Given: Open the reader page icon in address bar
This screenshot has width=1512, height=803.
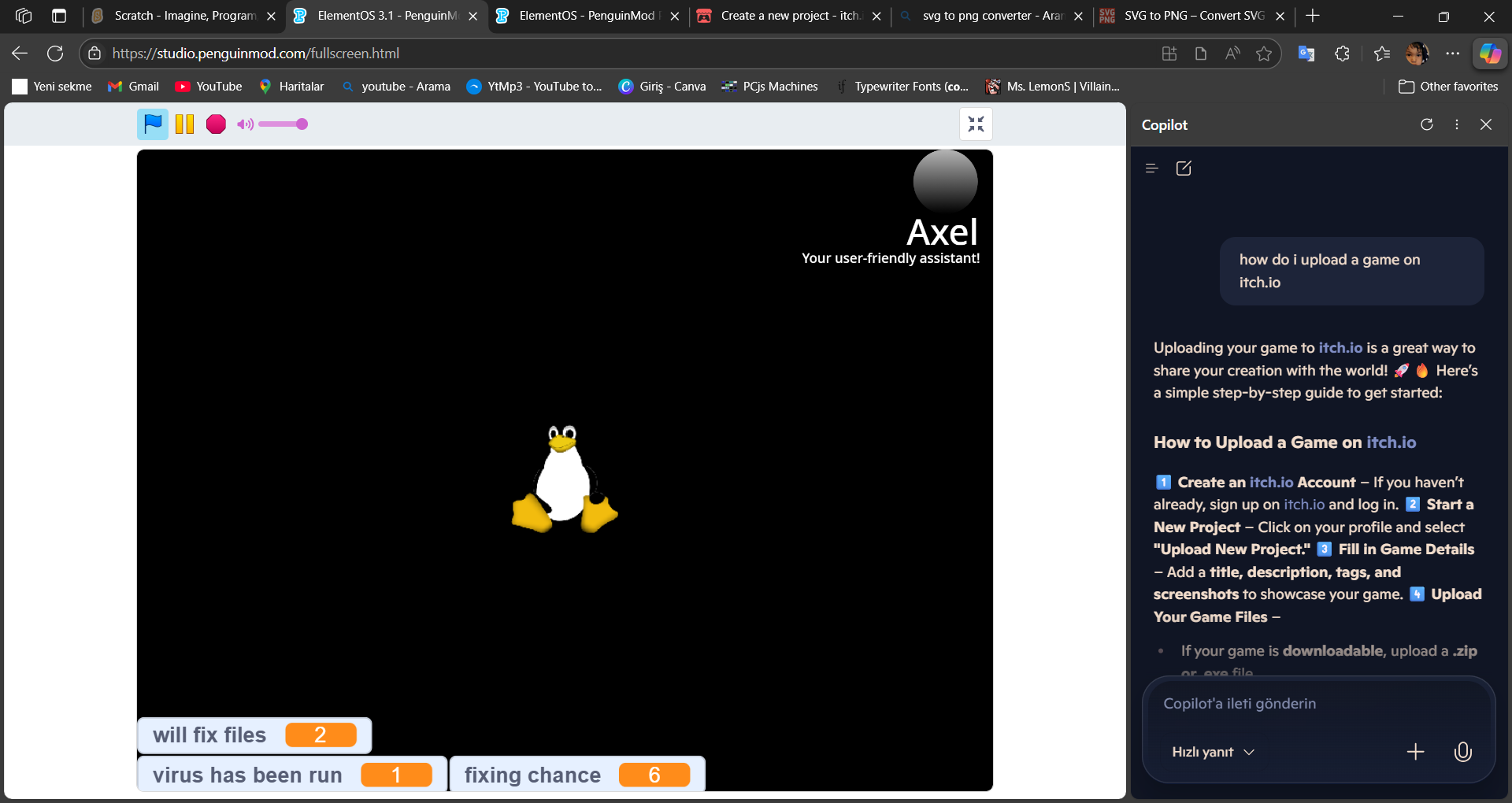Looking at the screenshot, I should (1200, 53).
